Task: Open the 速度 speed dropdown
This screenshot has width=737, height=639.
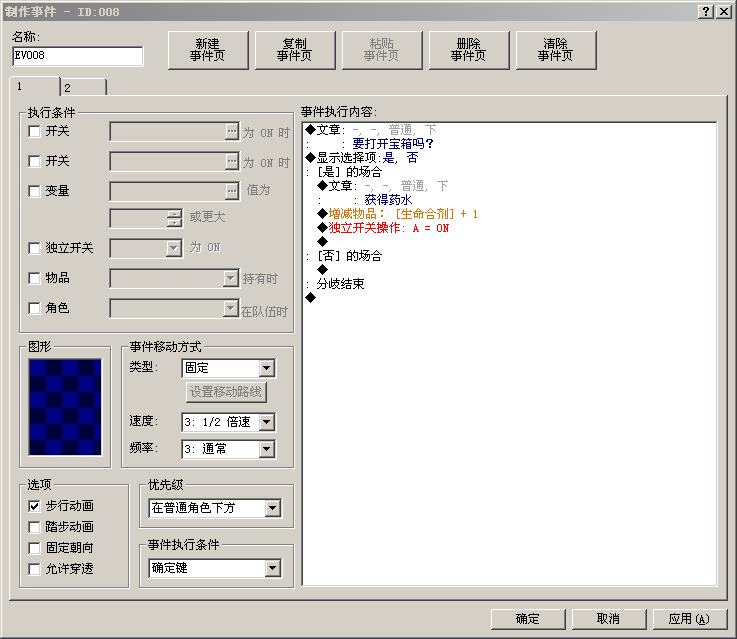Action: pos(267,421)
